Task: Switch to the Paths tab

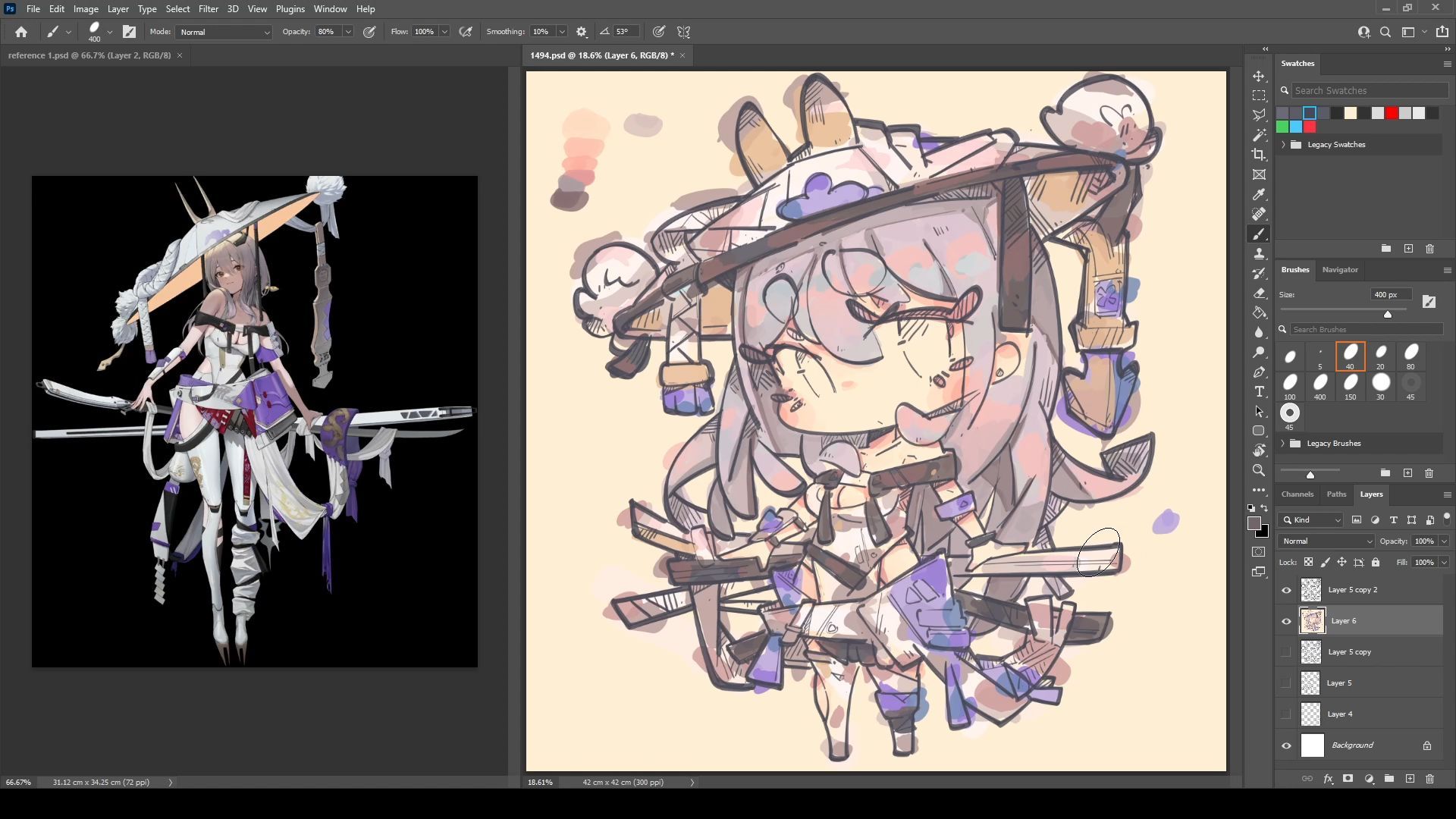Action: [1336, 494]
